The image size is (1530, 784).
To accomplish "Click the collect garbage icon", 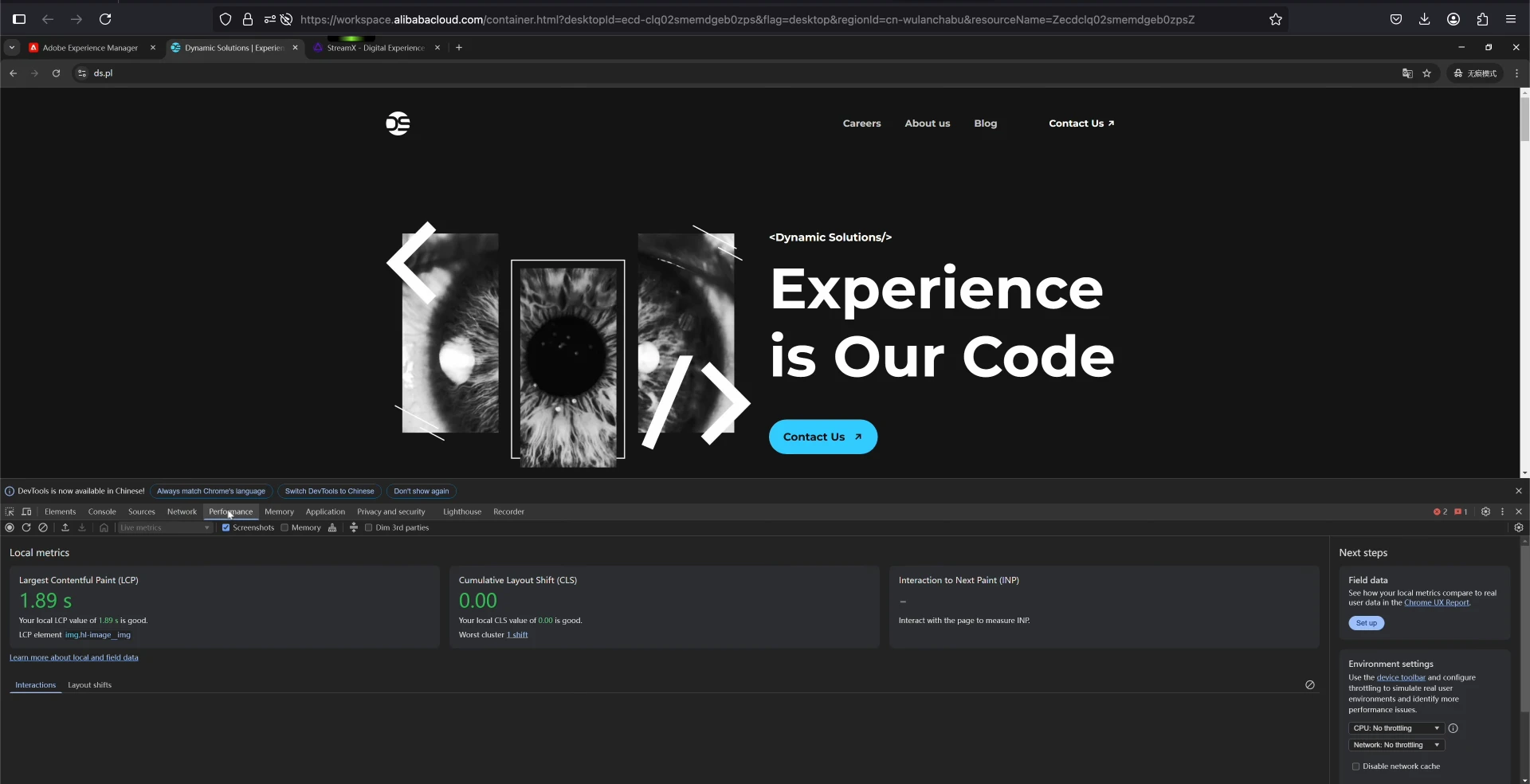I will tap(332, 527).
